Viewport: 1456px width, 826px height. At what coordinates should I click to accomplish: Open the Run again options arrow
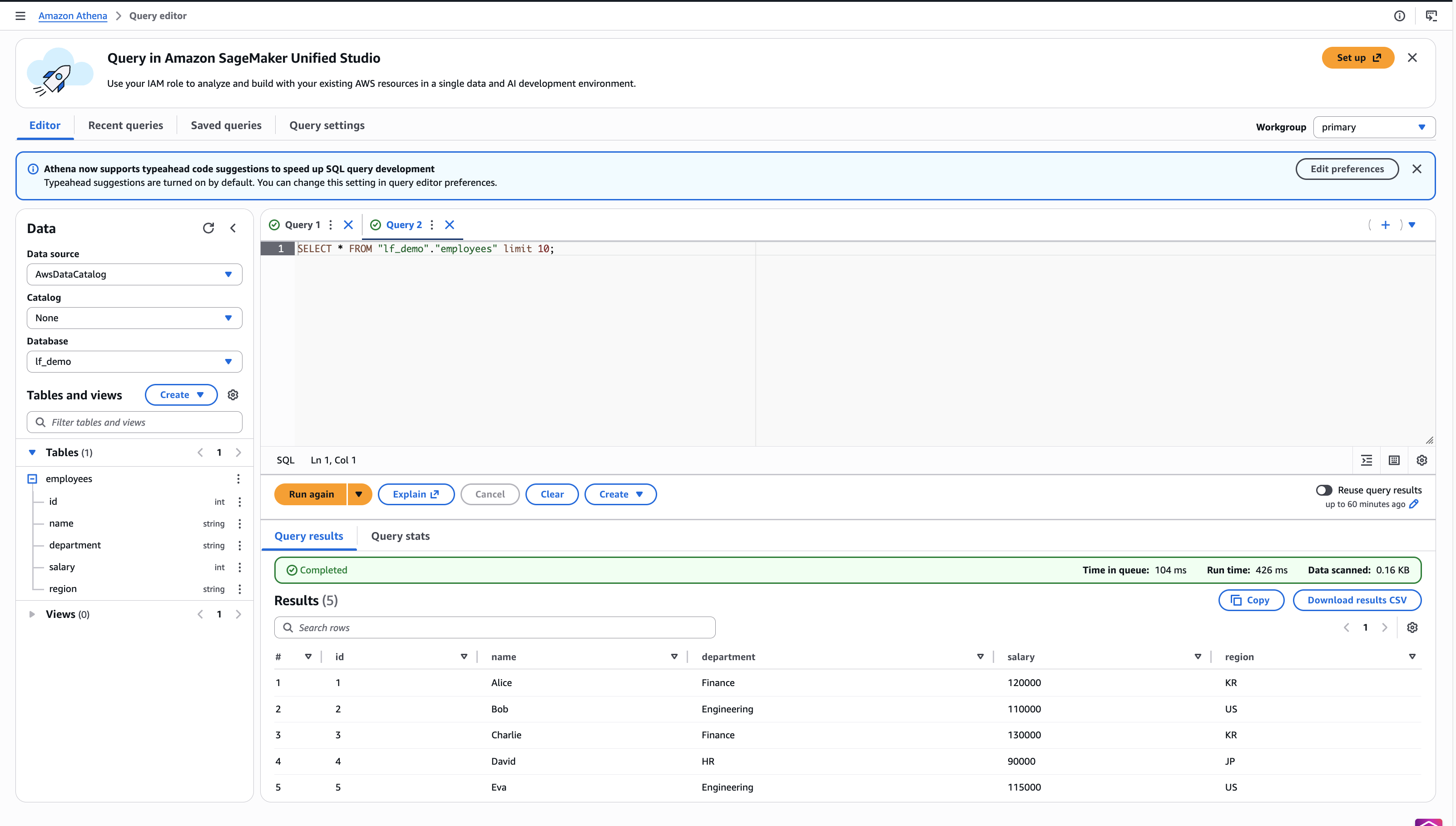coord(359,494)
